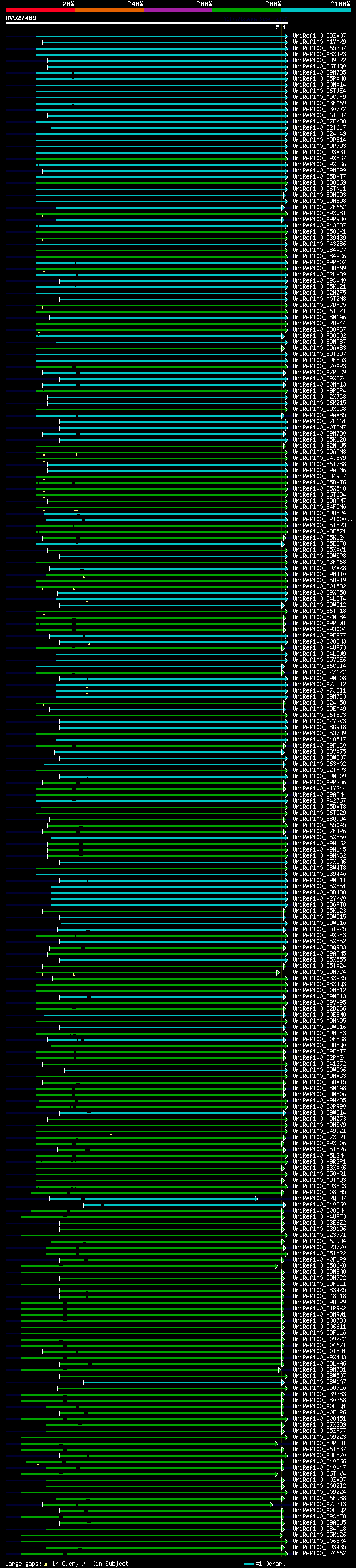Select the UniRef100_C6TJE4 label
This screenshot has height=1568, width=356.
click(319, 91)
